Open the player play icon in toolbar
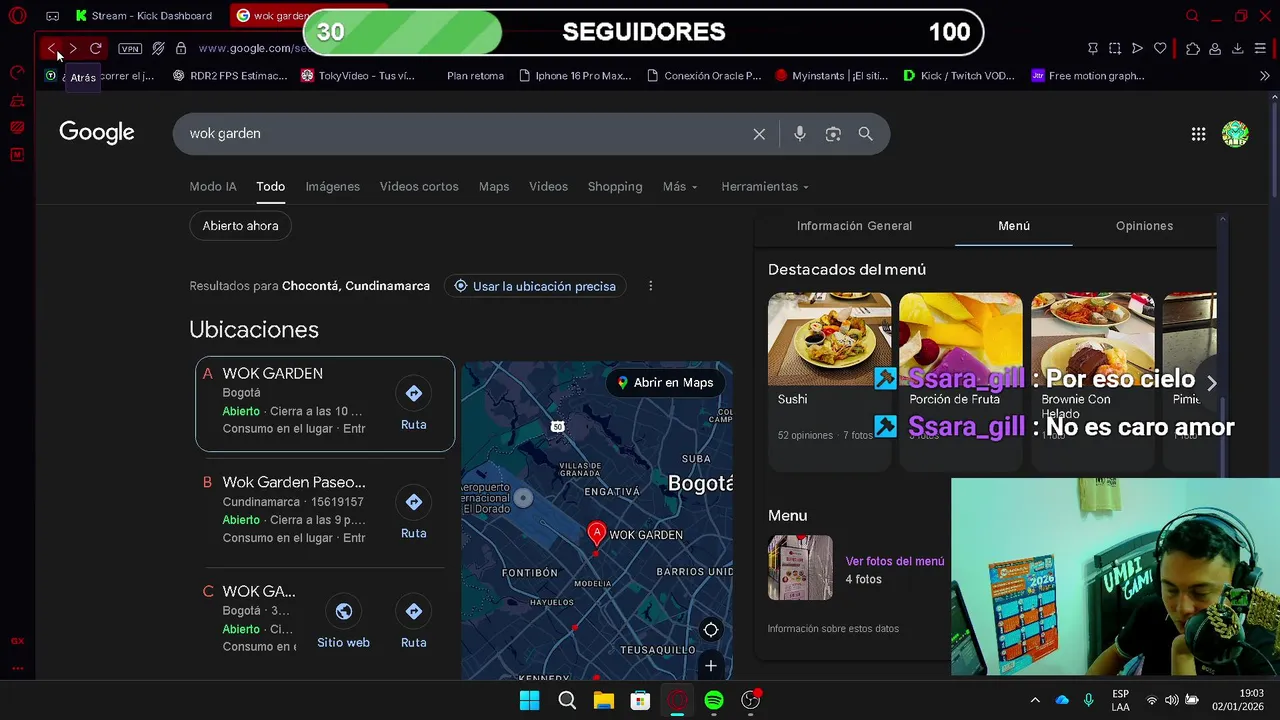Screen dimensions: 1280x720 tap(1137, 48)
